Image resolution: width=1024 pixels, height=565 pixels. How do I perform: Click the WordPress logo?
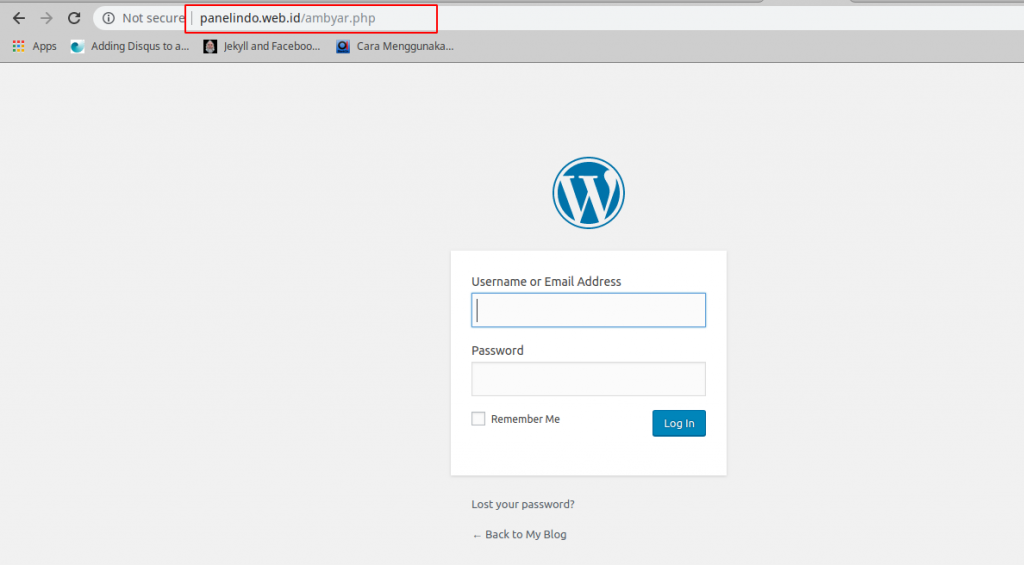[x=588, y=193]
